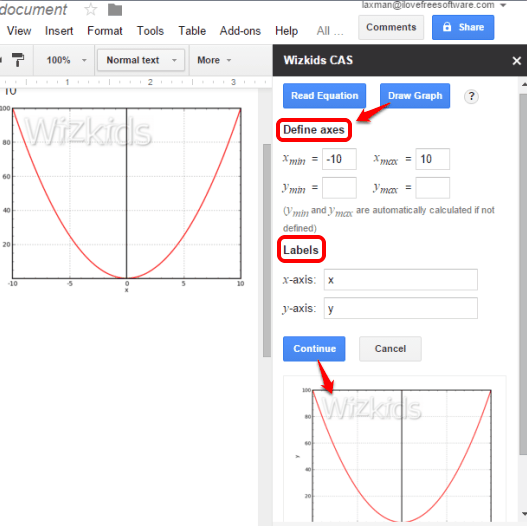This screenshot has height=526, width=527.
Task: Click the sidebar scroll-down arrow
Action: (524, 514)
